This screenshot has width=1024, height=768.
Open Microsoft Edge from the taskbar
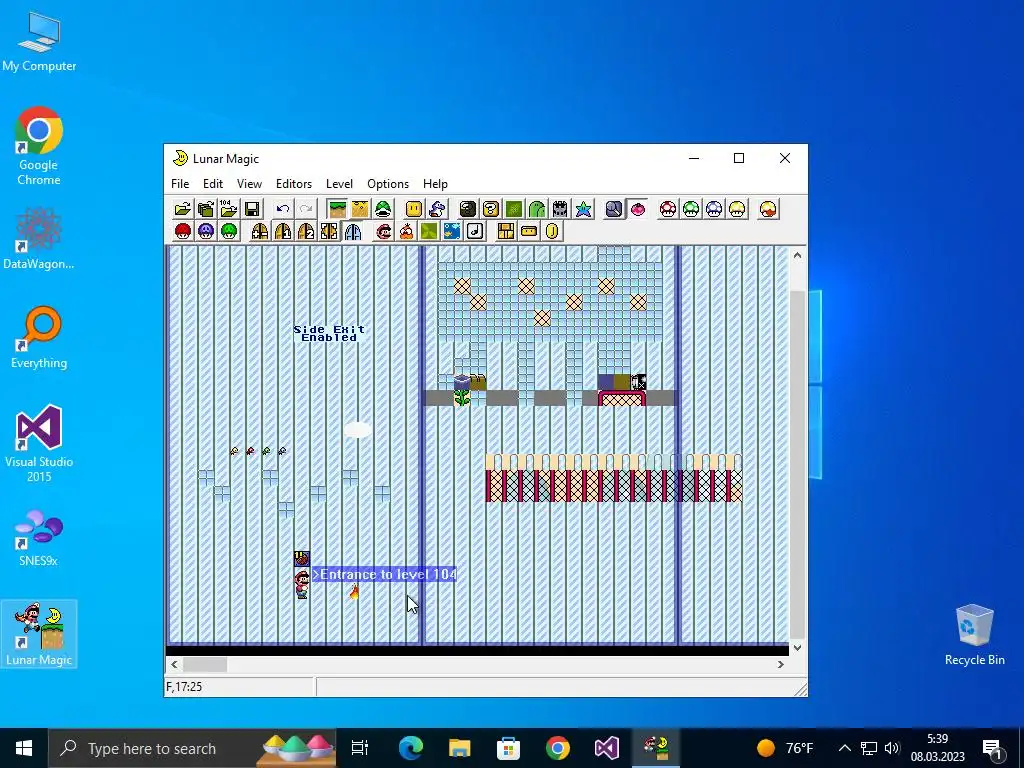click(411, 748)
